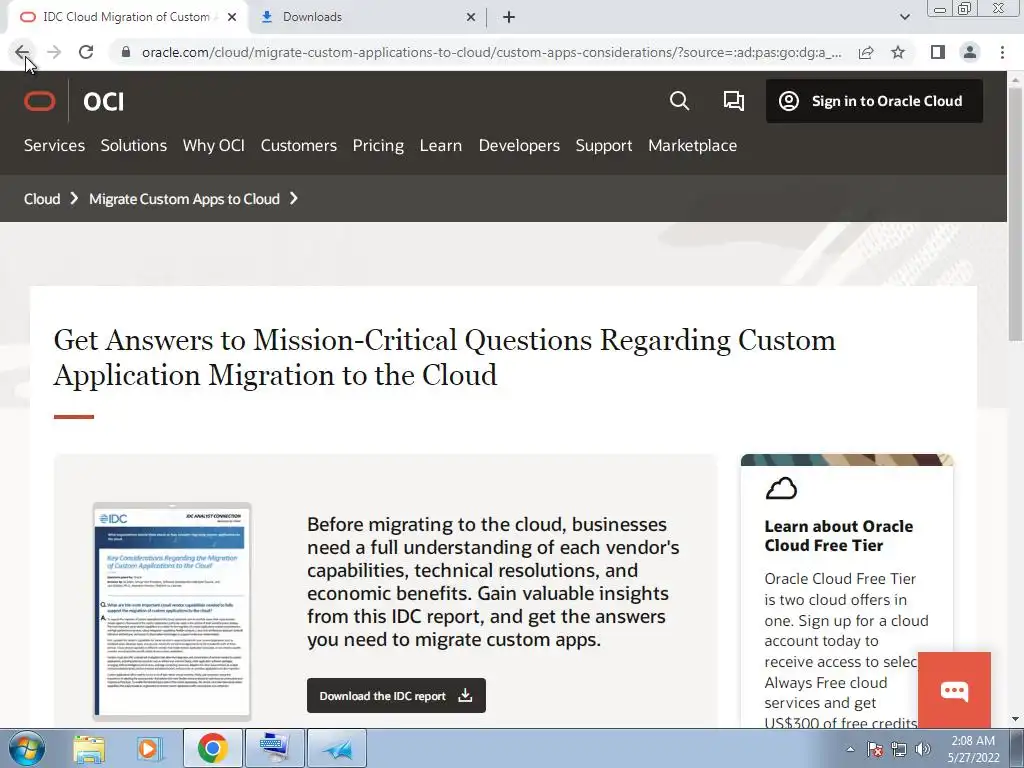Close the Downloads tab
The image size is (1024, 768).
[471, 17]
